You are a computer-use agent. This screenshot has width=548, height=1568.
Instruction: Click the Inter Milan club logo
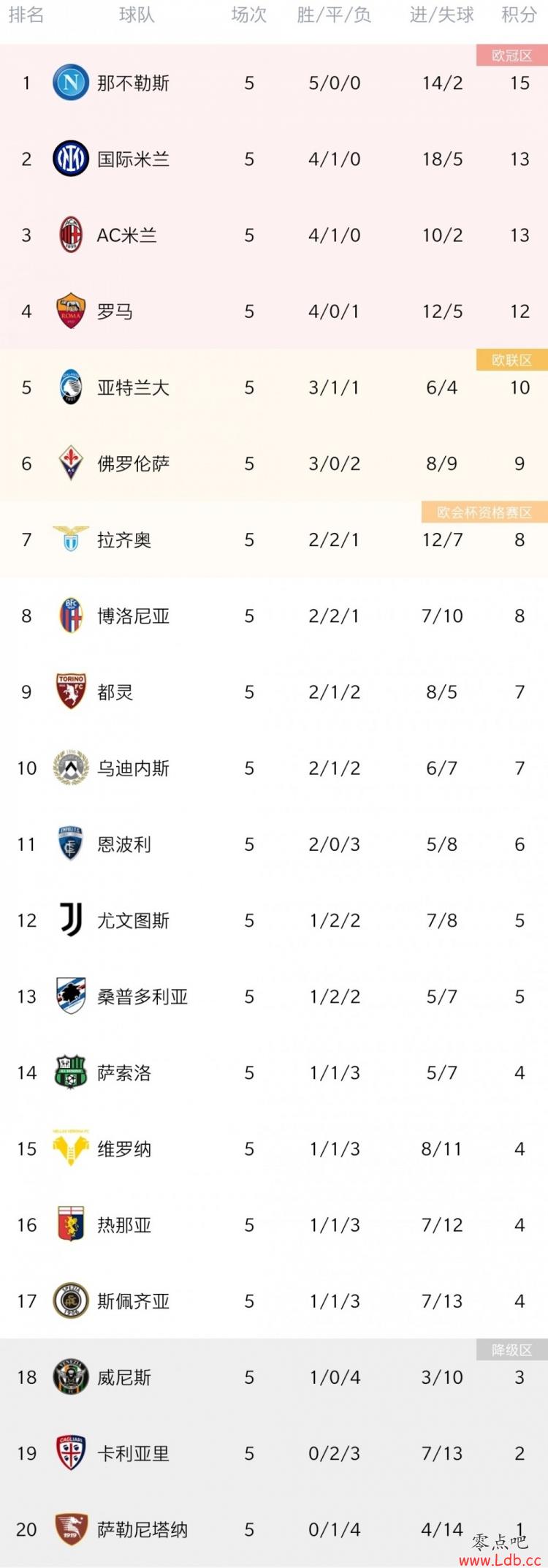point(71,159)
